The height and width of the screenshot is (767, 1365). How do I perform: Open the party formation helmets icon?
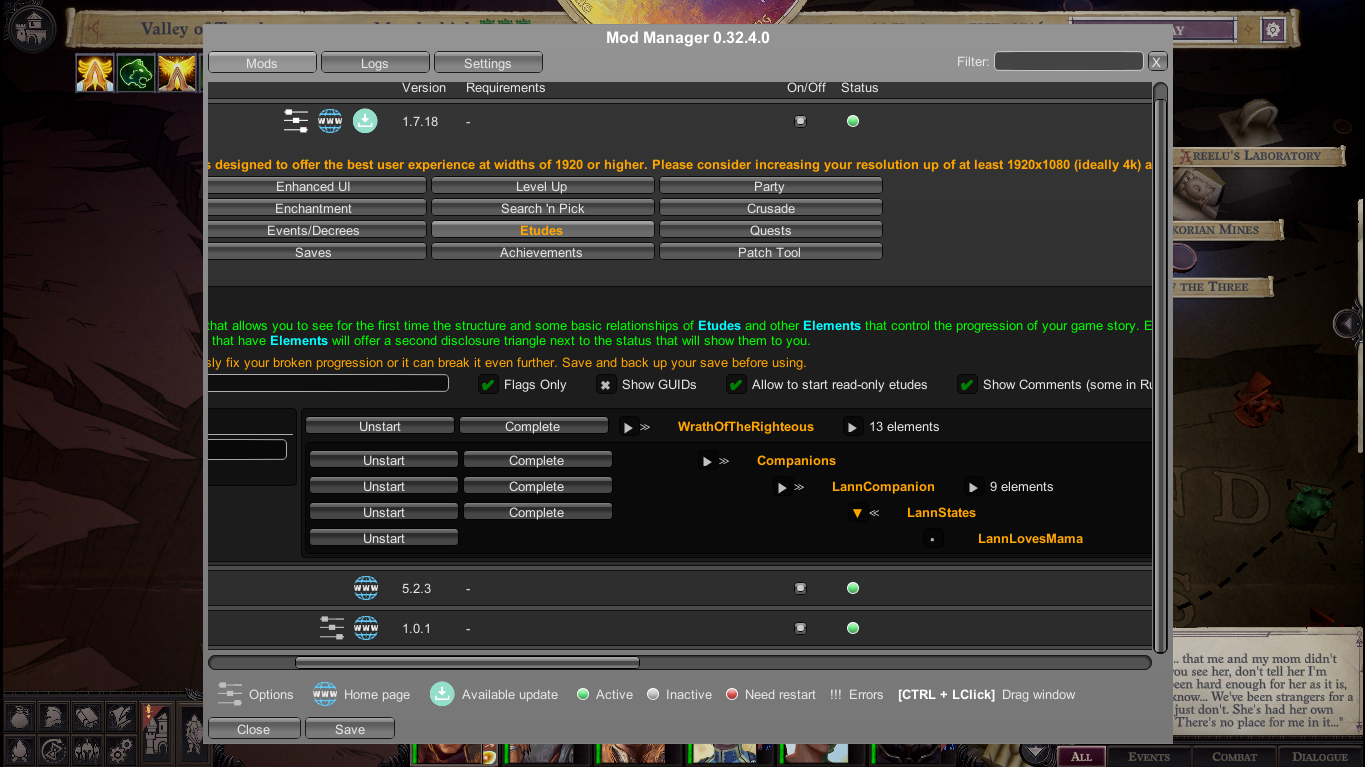[x=87, y=749]
